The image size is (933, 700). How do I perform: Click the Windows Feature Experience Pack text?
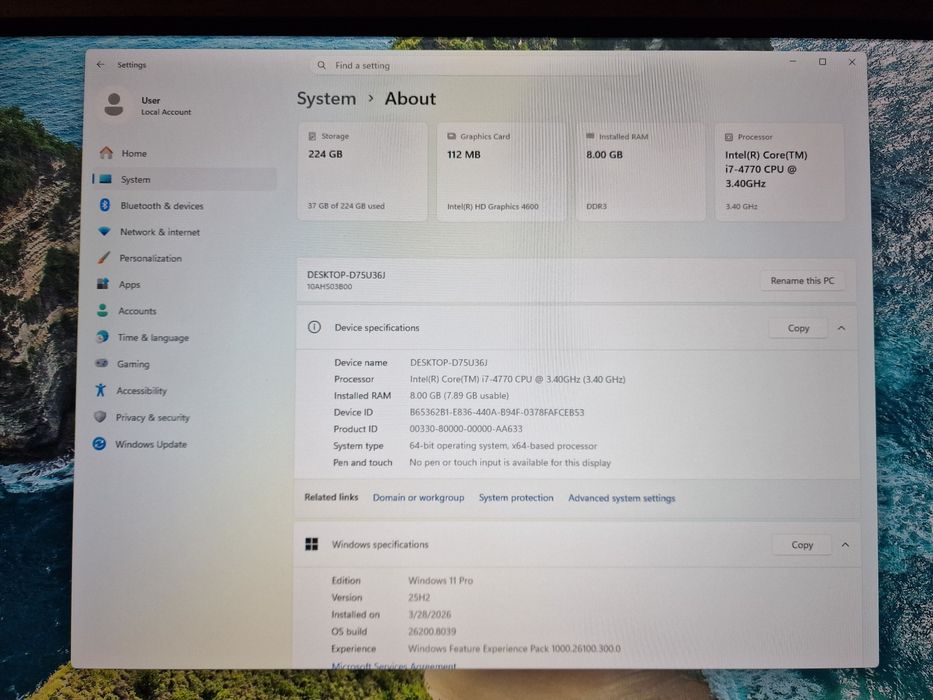(x=514, y=648)
